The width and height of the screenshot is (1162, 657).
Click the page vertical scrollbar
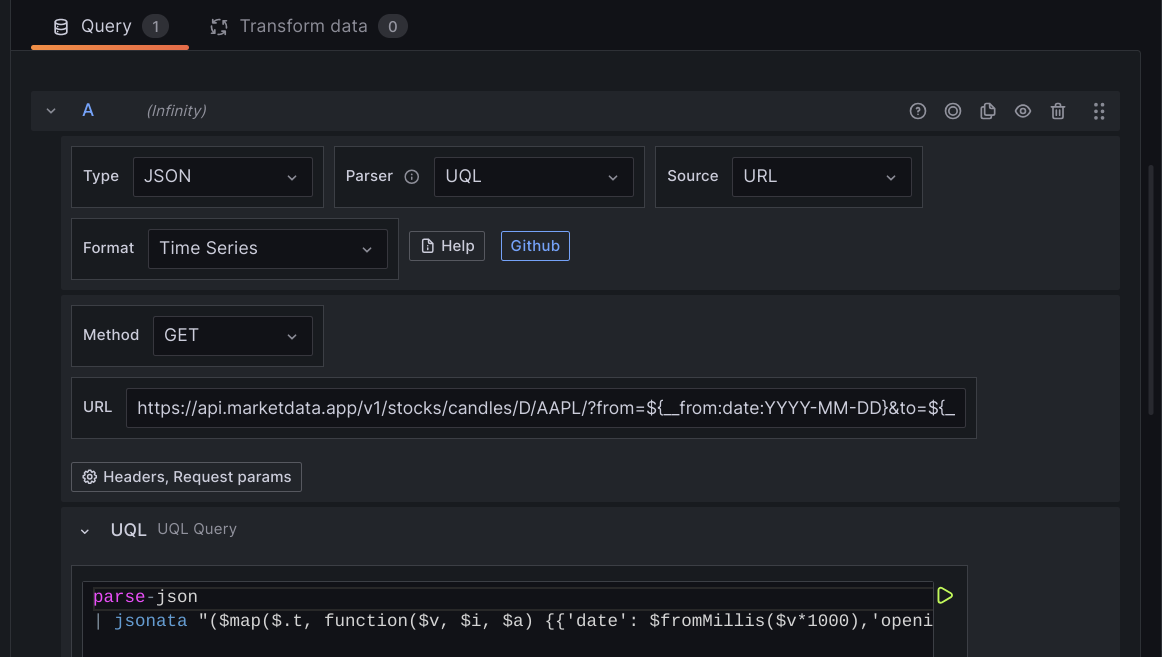[1151, 289]
